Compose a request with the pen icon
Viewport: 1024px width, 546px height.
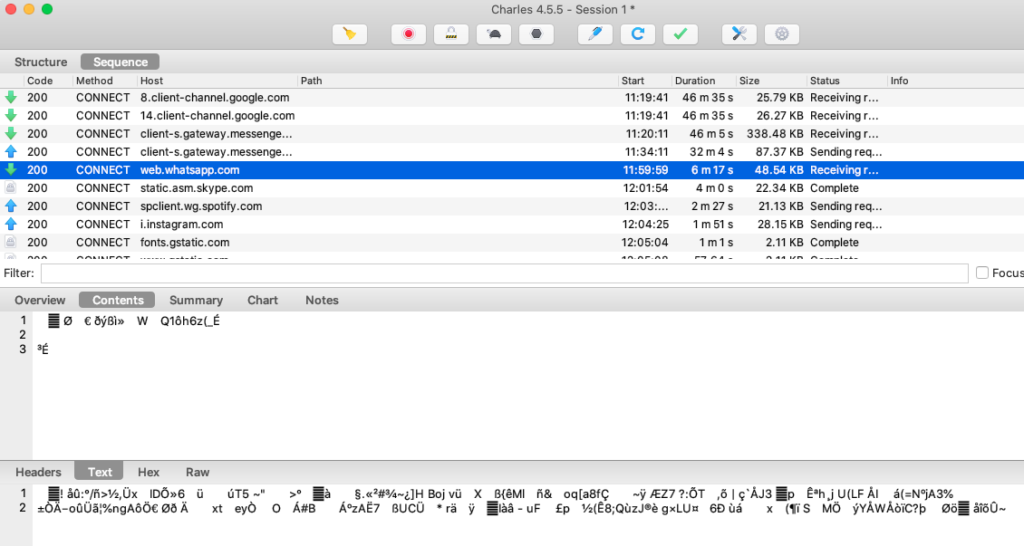(595, 34)
